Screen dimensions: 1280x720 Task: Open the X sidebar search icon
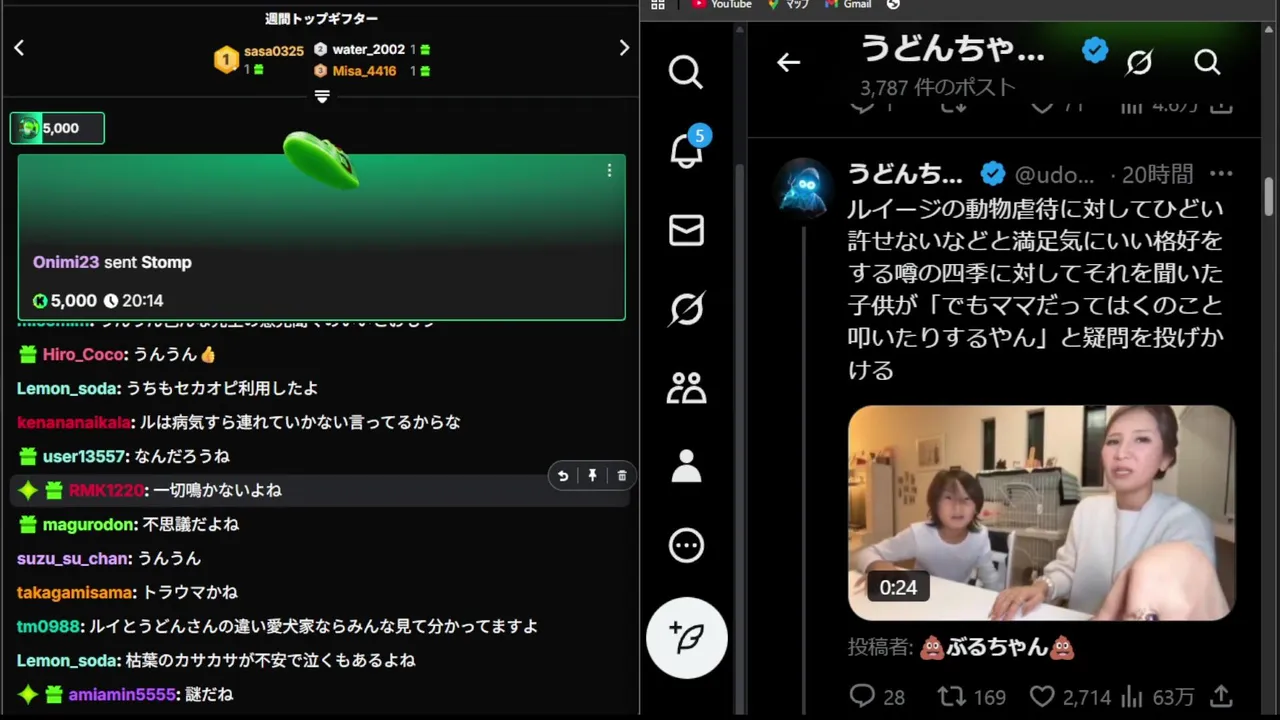[686, 72]
